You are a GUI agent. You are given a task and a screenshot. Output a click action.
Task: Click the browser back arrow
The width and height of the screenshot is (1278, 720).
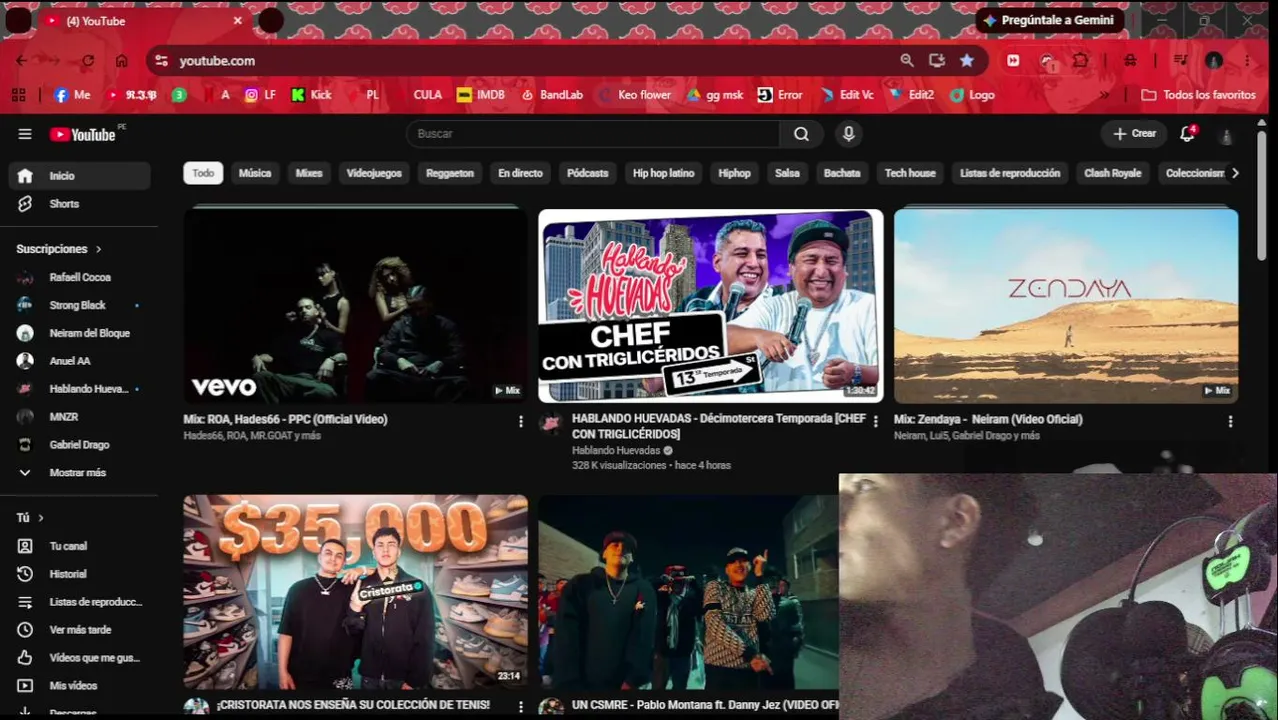pyautogui.click(x=21, y=61)
